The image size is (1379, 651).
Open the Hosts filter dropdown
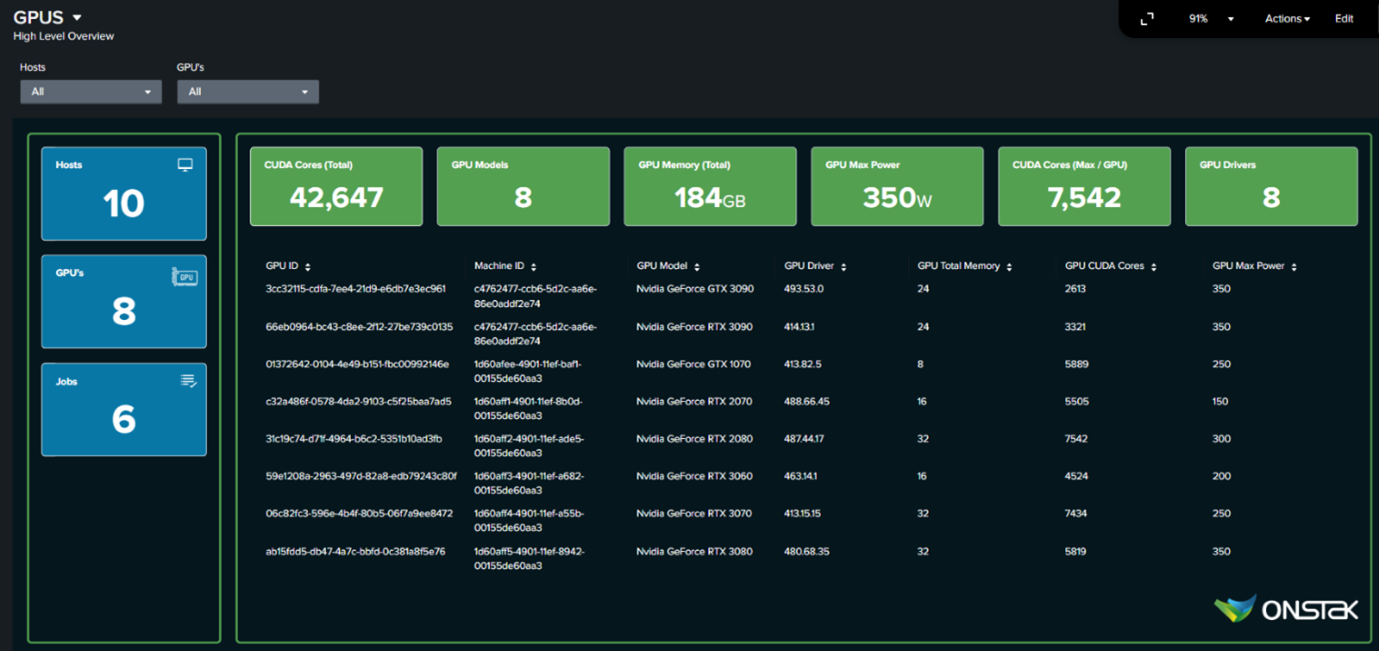point(91,92)
